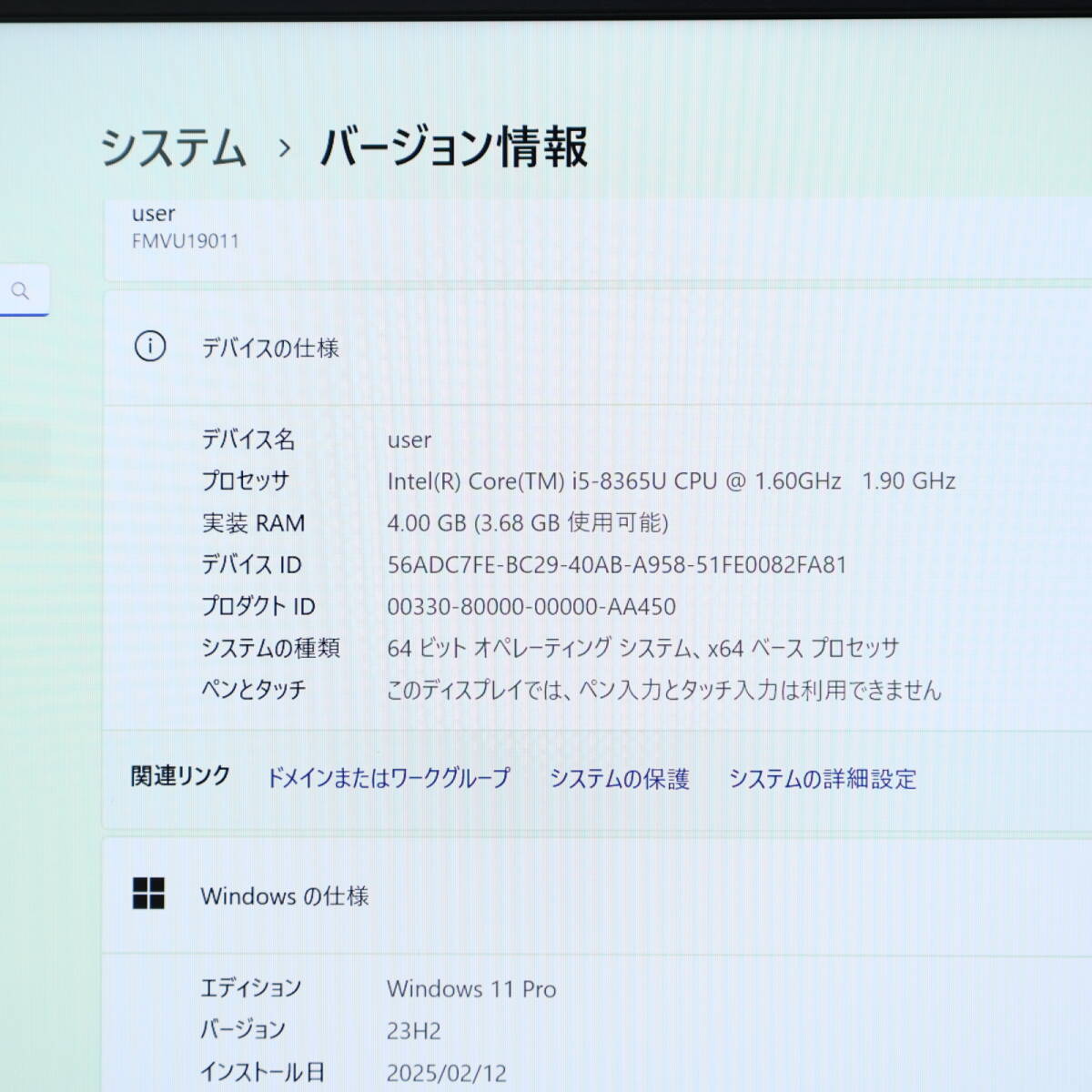Viewport: 1092px width, 1092px height.
Task: Click the エディション label
Action: point(251,988)
